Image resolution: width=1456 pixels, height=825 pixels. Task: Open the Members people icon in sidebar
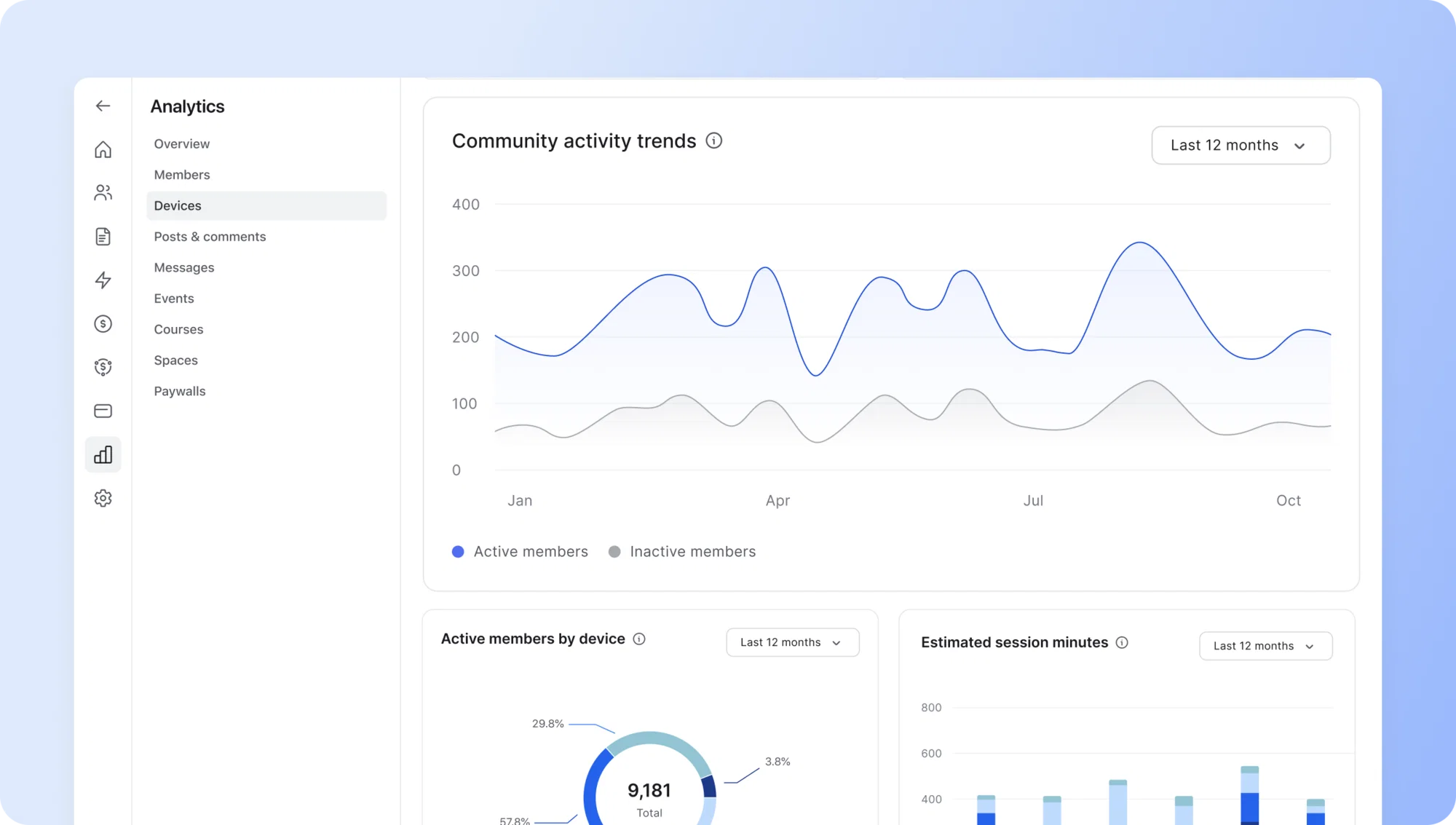coord(103,192)
